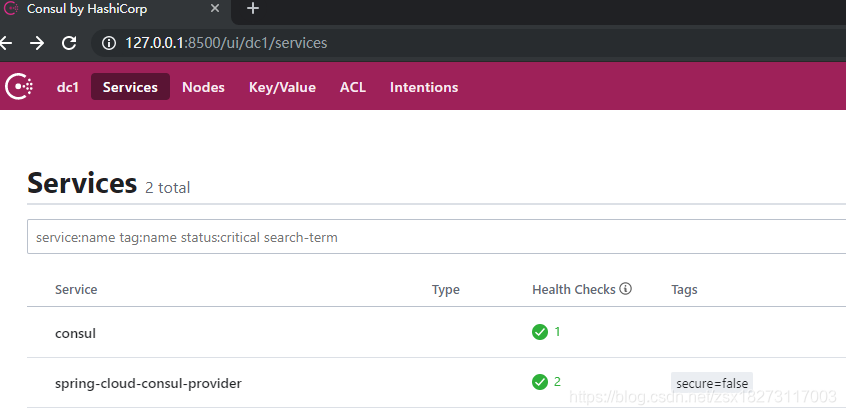Click the health check count 1 for consul
The width and height of the screenshot is (846, 415).
pos(557,331)
